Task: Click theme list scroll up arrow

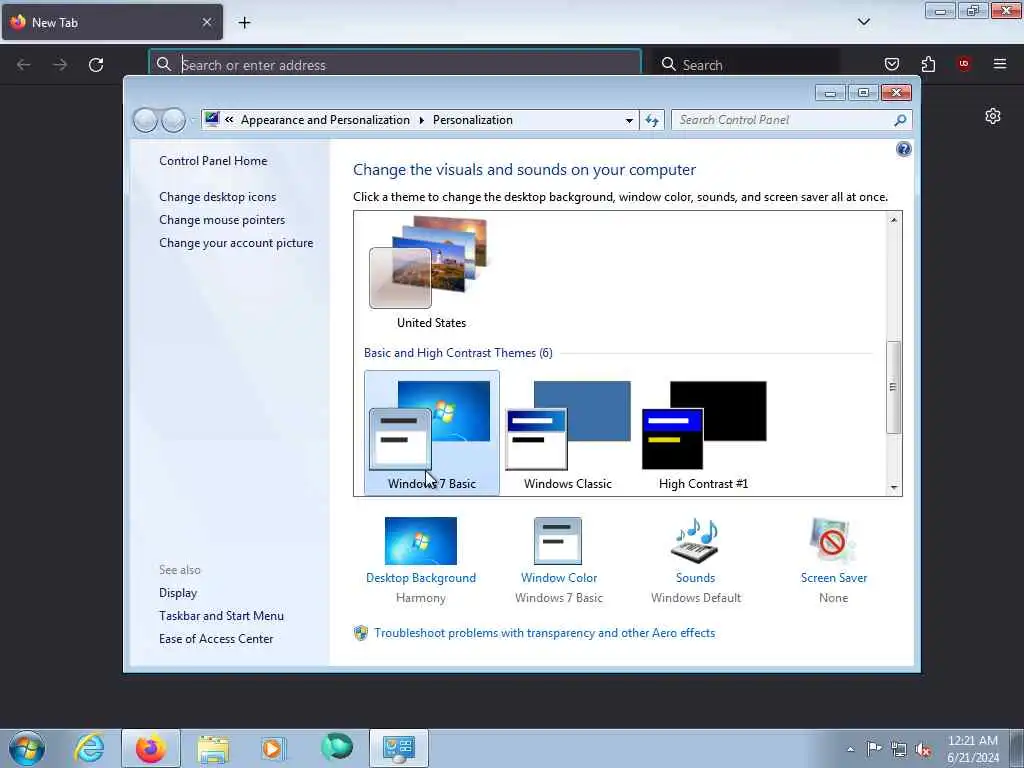Action: pyautogui.click(x=893, y=220)
